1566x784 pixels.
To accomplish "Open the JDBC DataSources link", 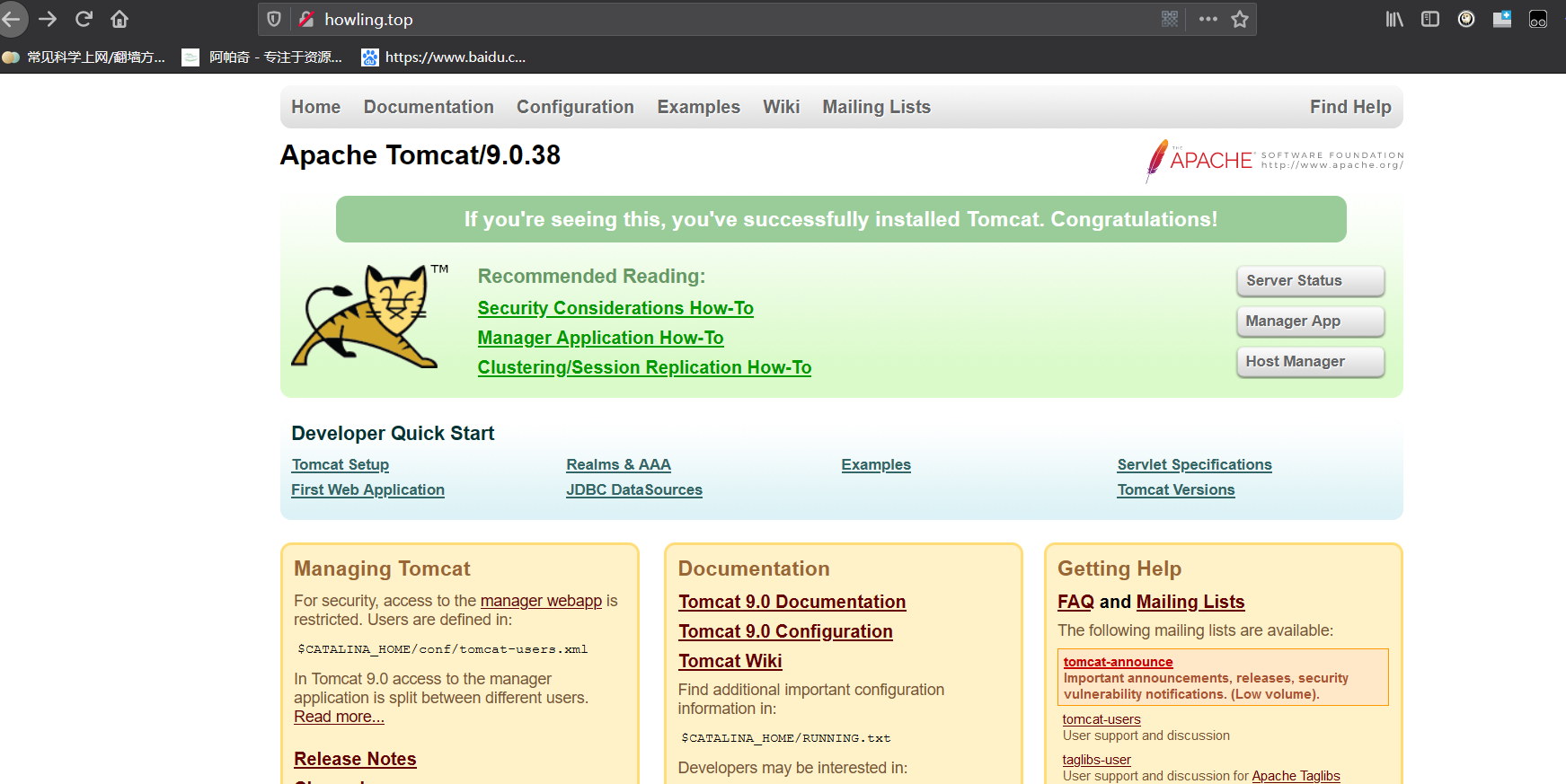I will pyautogui.click(x=634, y=489).
